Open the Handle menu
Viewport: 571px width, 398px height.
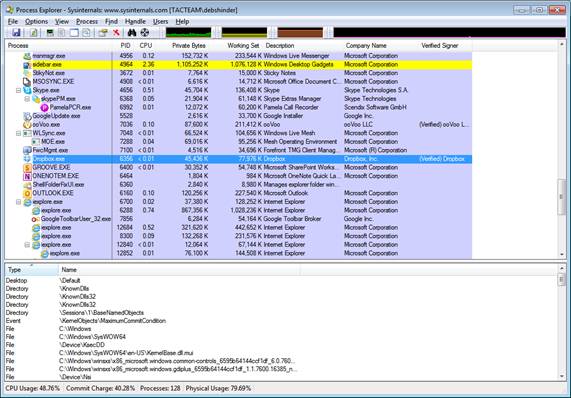pos(135,21)
